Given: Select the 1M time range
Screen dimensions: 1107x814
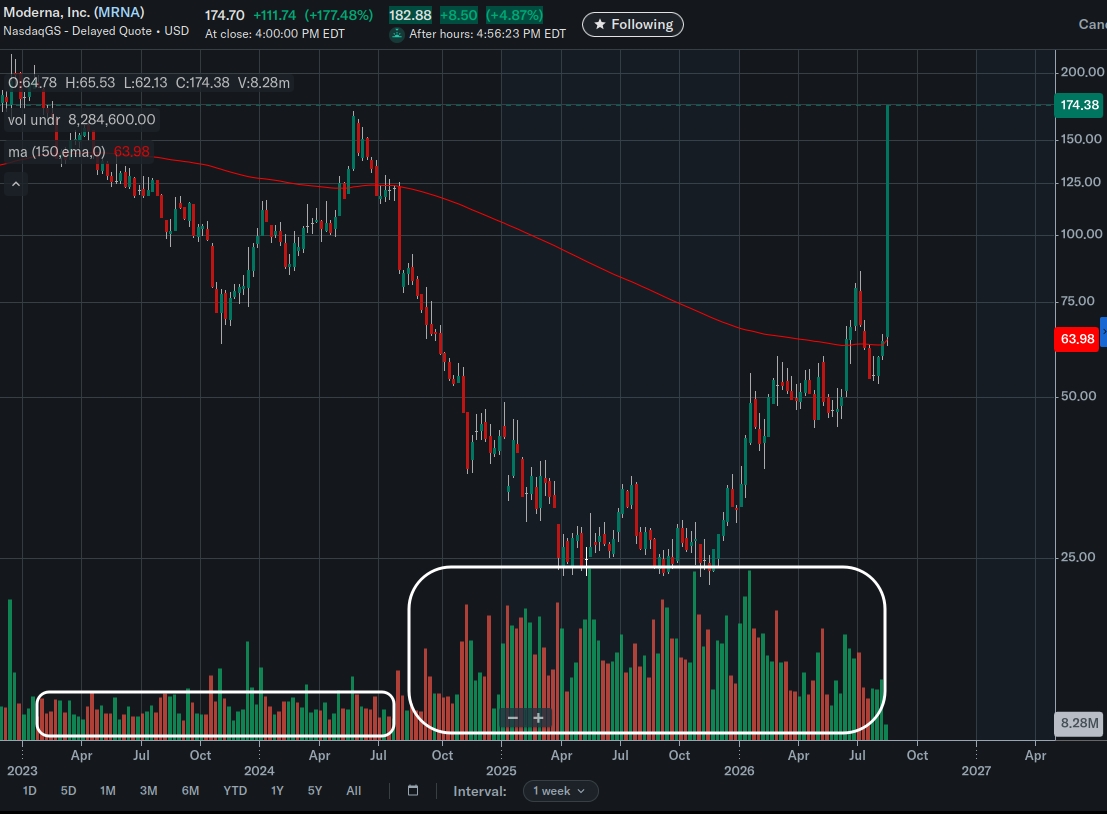Looking at the screenshot, I should pos(107,791).
